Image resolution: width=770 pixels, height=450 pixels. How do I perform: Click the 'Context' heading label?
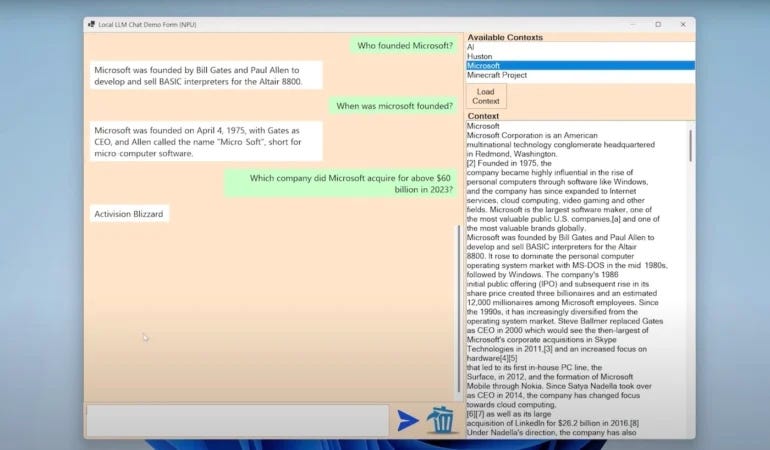point(483,116)
